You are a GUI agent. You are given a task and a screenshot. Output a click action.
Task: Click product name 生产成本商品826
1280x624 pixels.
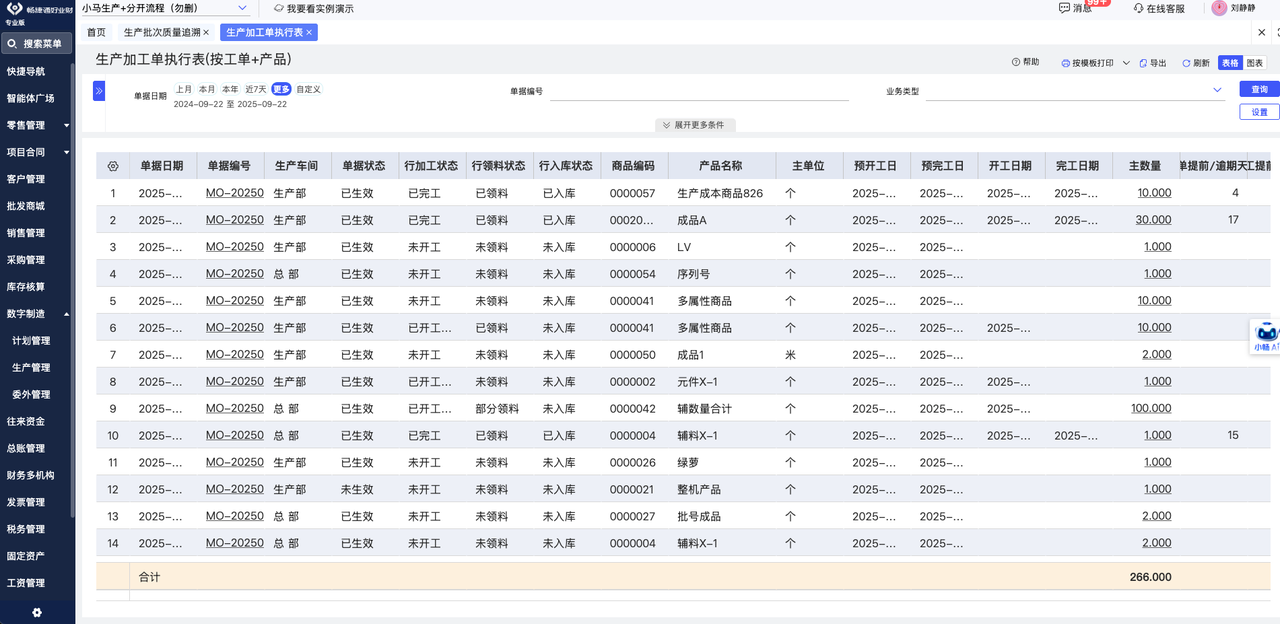tap(720, 193)
